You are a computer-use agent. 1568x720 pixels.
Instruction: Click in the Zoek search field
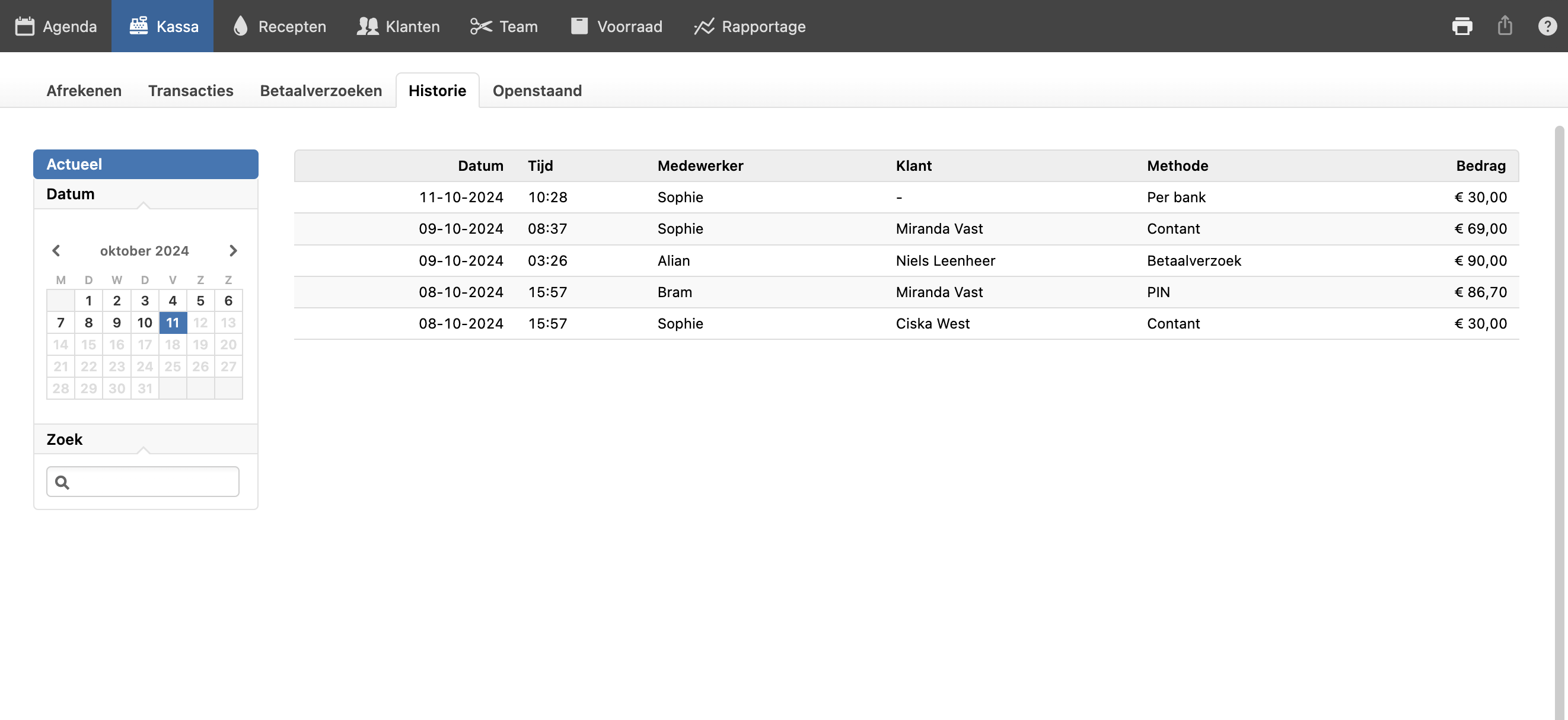[152, 482]
